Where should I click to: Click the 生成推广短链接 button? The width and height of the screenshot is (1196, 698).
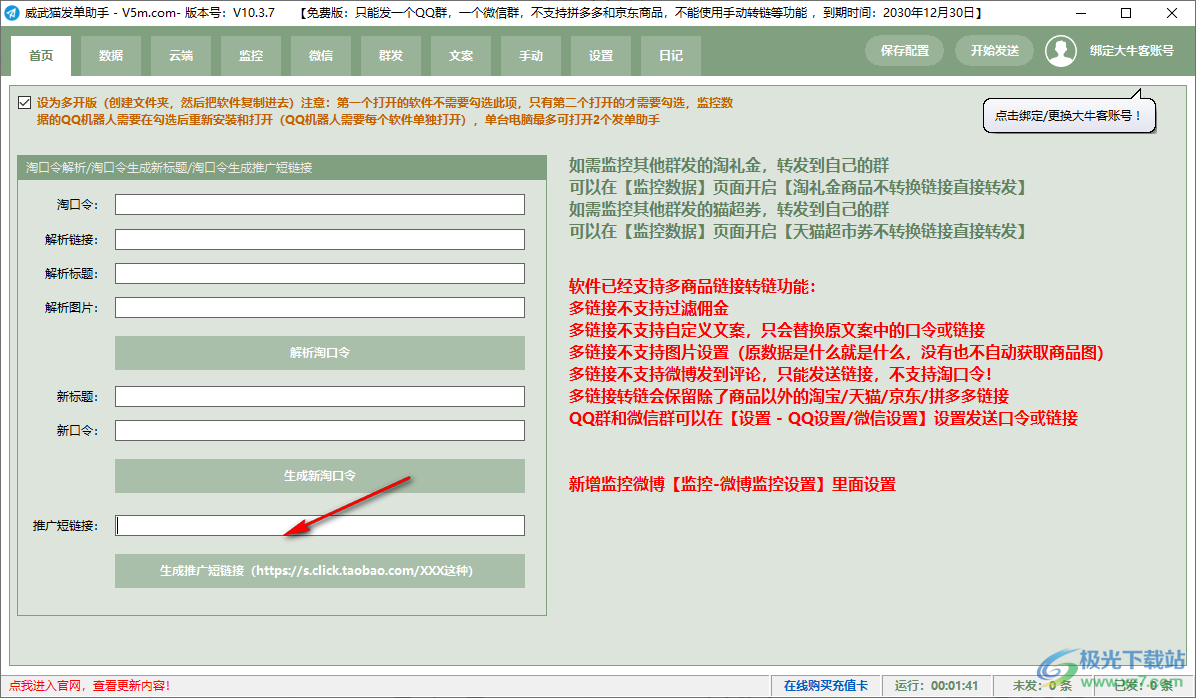(x=320, y=571)
